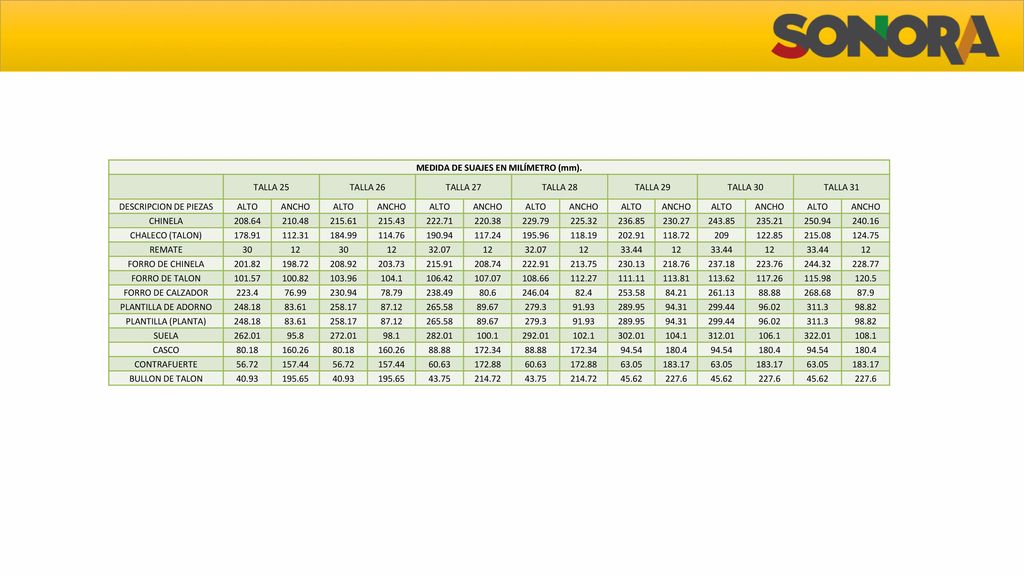Select the 'TALLA 27' column header

point(463,187)
